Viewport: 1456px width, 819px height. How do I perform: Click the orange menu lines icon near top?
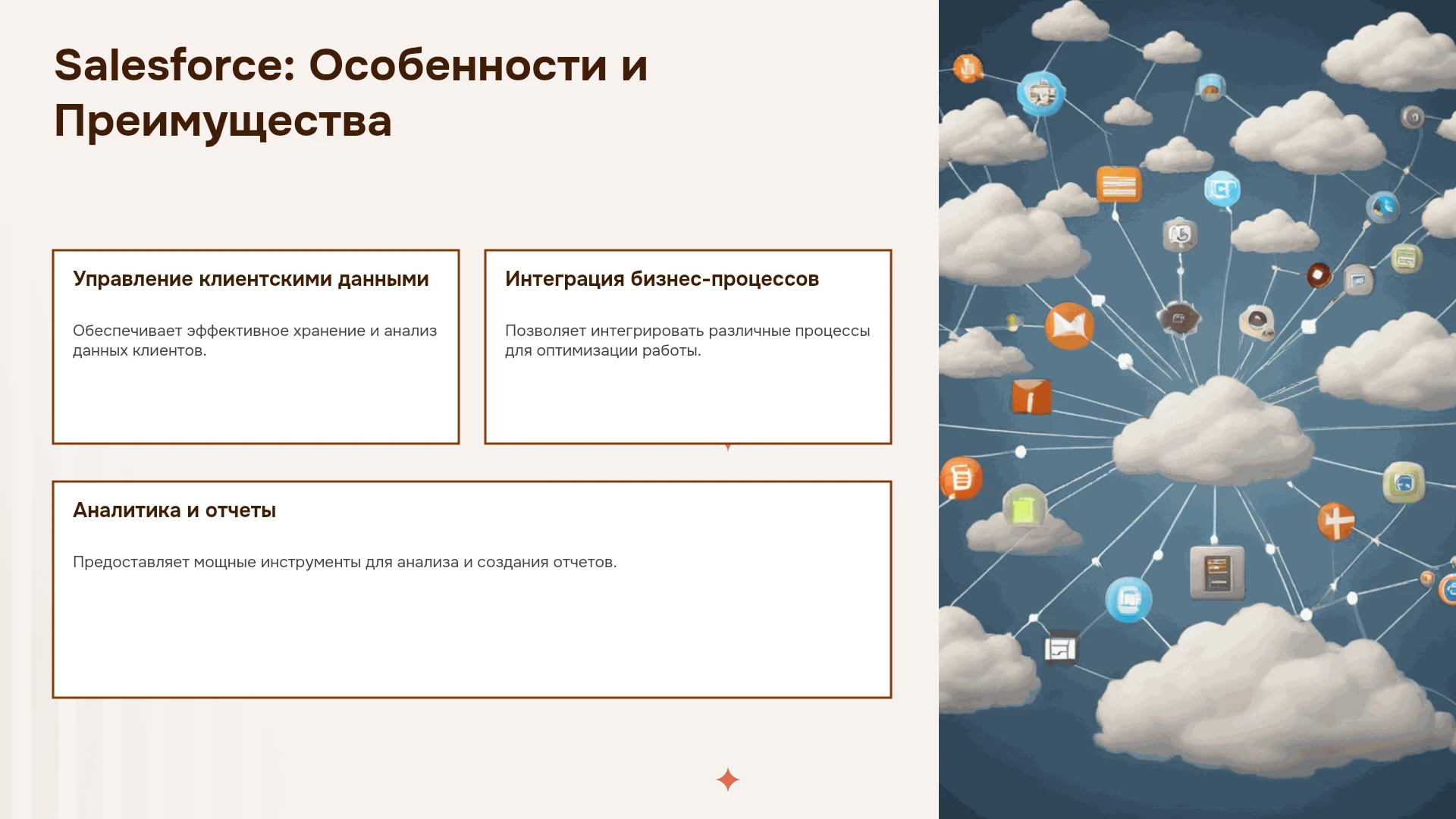[1119, 184]
